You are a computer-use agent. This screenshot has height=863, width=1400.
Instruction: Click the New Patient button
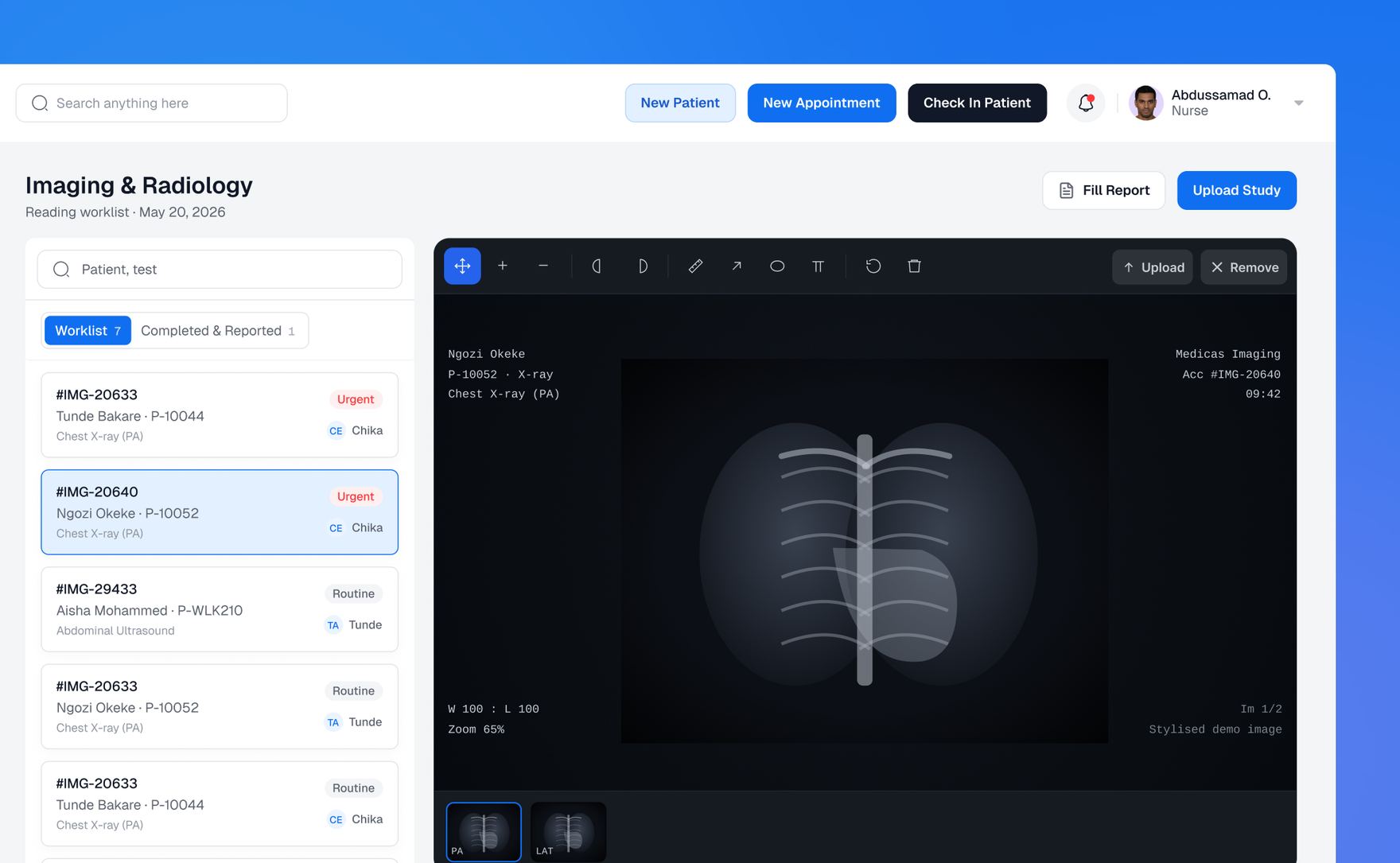(x=680, y=103)
